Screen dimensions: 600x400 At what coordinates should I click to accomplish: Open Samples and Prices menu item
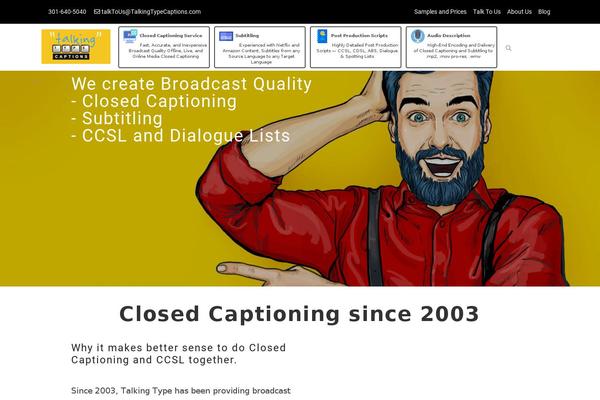(x=440, y=11)
